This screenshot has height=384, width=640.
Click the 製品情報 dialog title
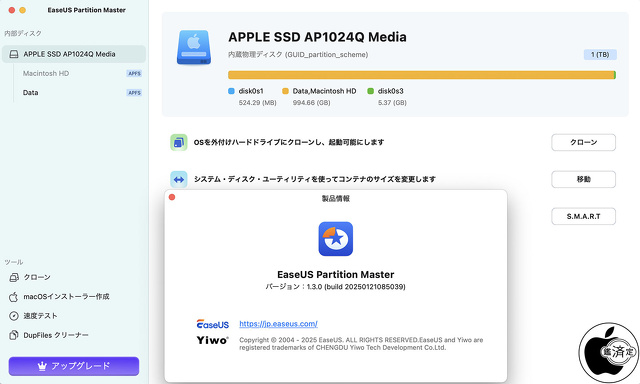pos(336,199)
